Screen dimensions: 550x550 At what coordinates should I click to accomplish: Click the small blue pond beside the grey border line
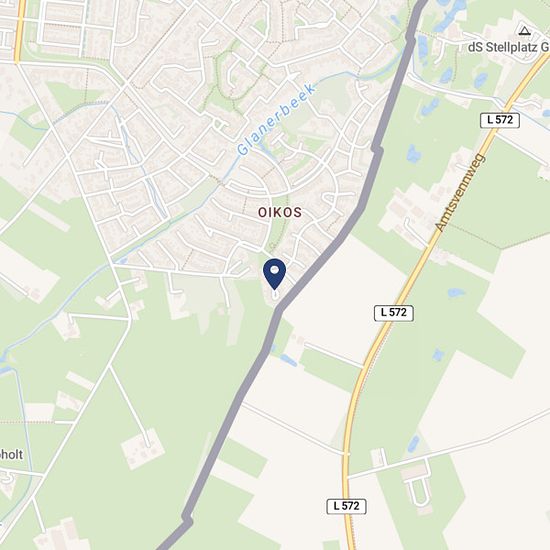288,360
